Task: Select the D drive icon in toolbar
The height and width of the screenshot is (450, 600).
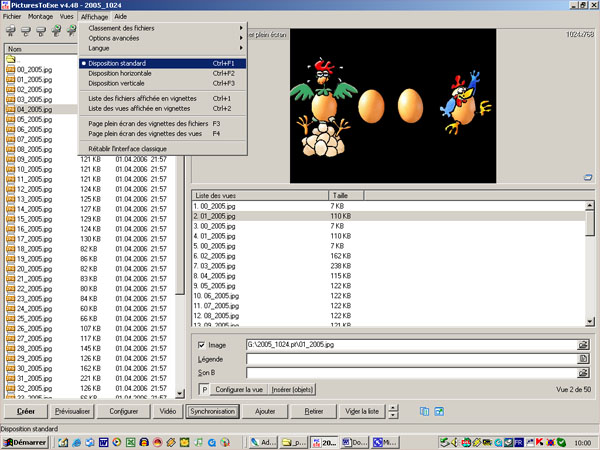Action: tap(41, 31)
